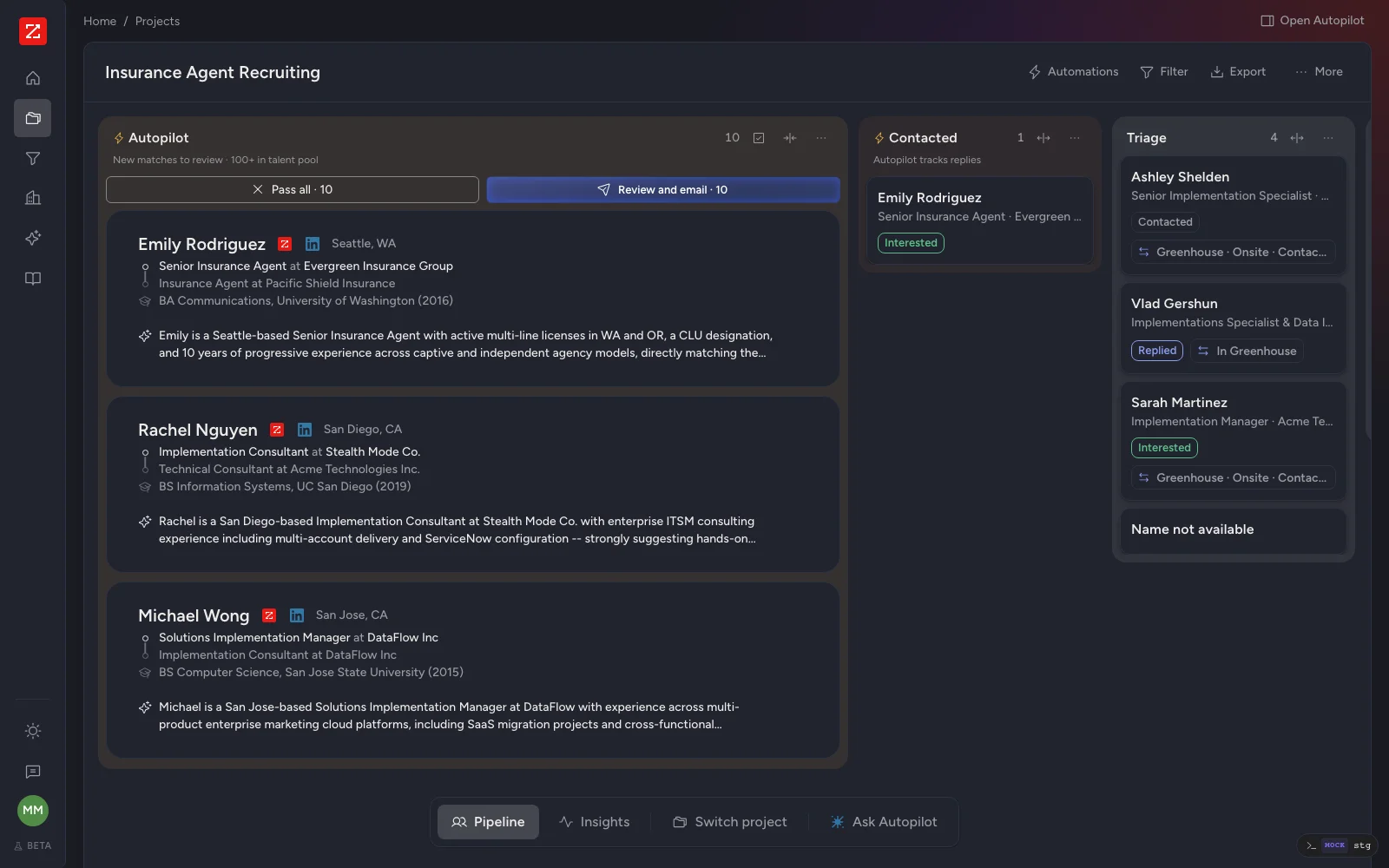Screen dimensions: 1389x868
Task: Open Emily Rodriguez's LinkedIn icon
Action: point(313,244)
